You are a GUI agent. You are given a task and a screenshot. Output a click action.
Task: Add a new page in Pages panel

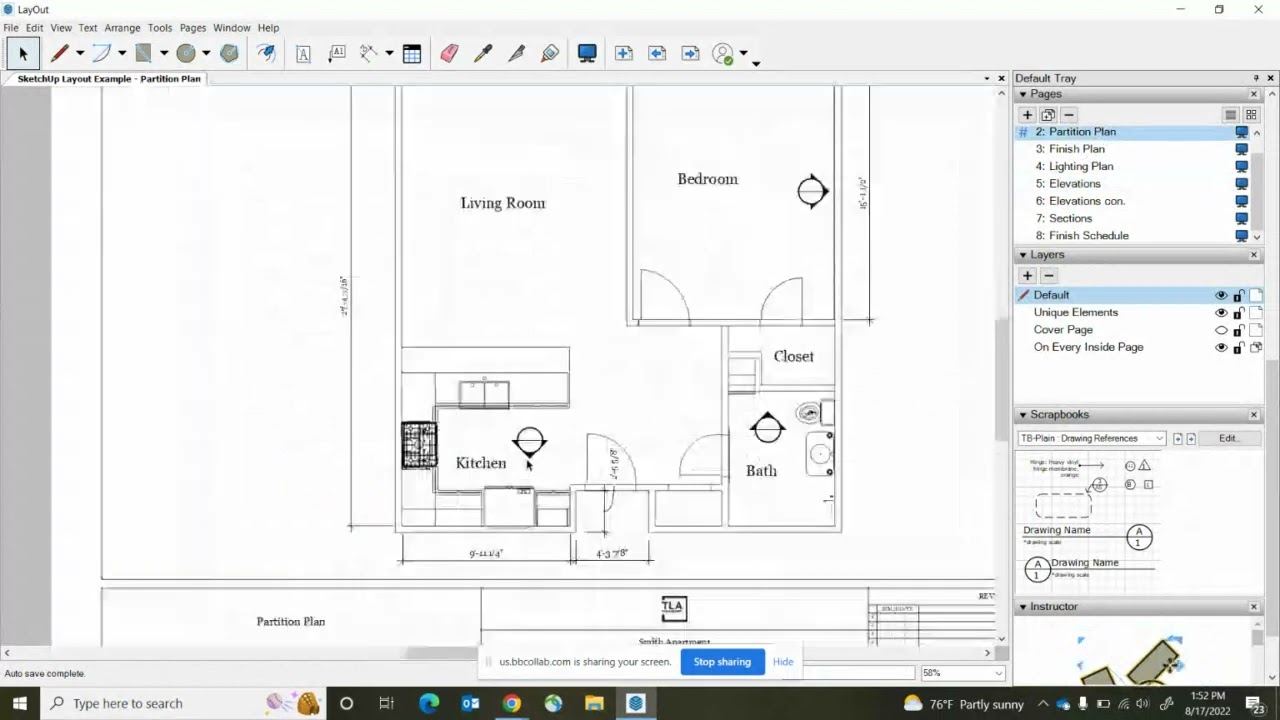(1027, 115)
